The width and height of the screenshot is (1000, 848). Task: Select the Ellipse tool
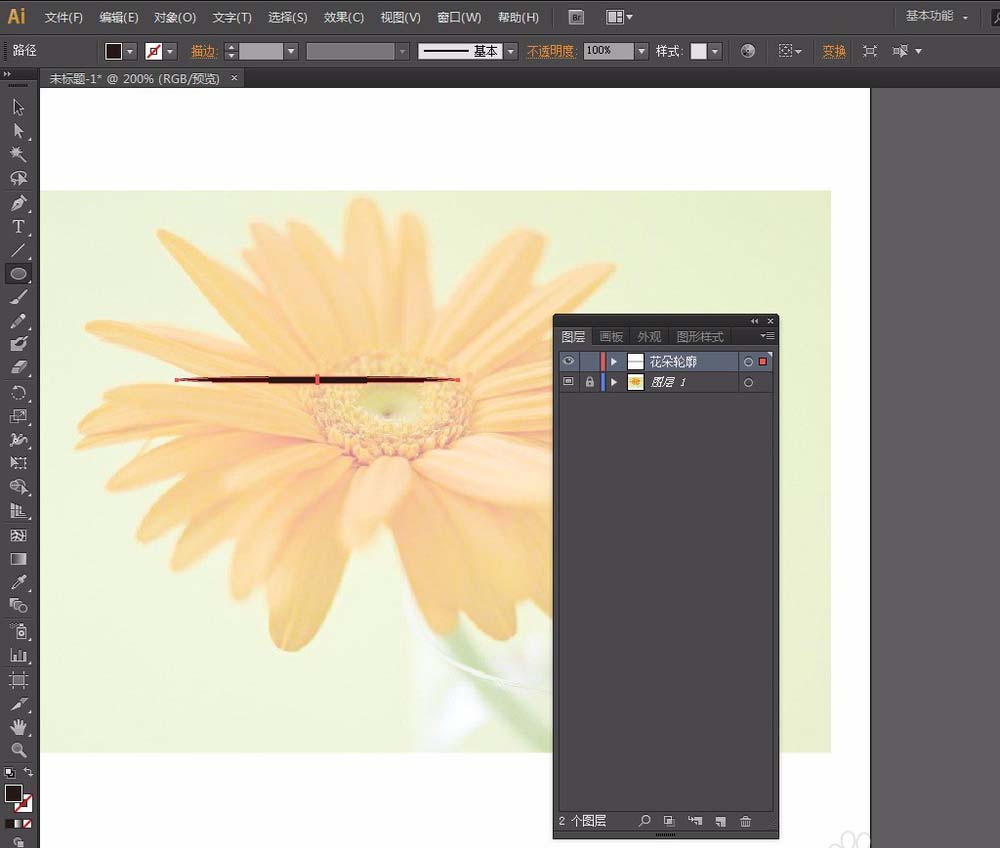coord(18,274)
